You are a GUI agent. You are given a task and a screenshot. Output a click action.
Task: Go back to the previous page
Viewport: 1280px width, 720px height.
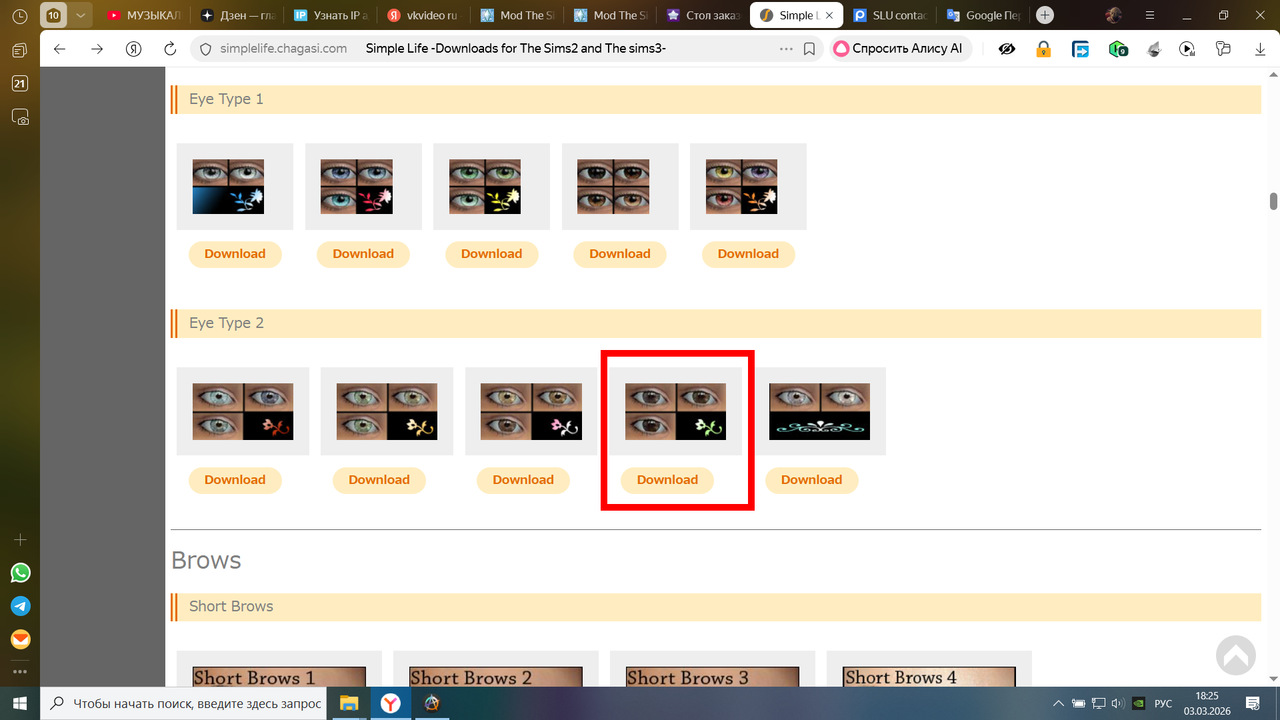[60, 49]
